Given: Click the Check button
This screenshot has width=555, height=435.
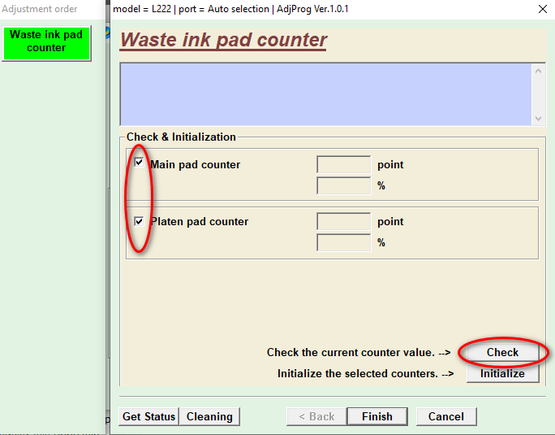Looking at the screenshot, I should point(502,353).
